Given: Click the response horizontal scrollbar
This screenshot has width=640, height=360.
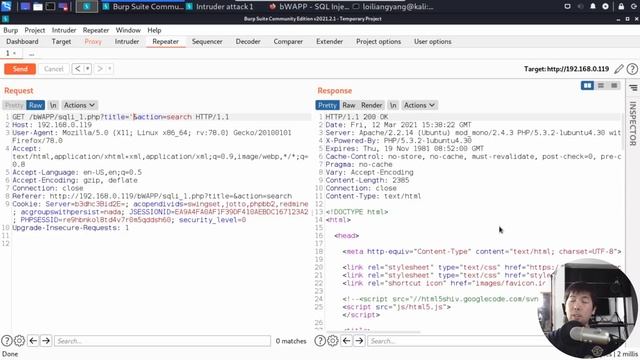Looking at the screenshot, I should click(x=373, y=332).
